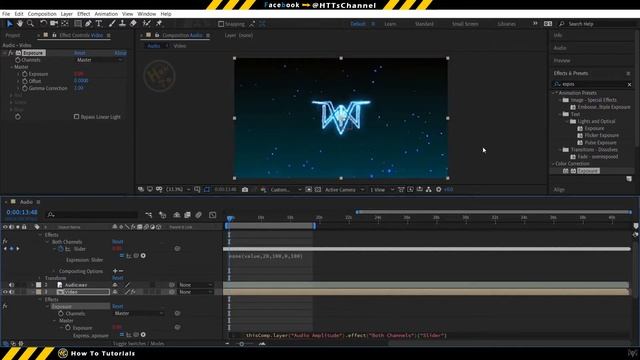The width and height of the screenshot is (640, 360).
Task: Click Reset for Exposure in Effect Controls
Action: point(80,53)
